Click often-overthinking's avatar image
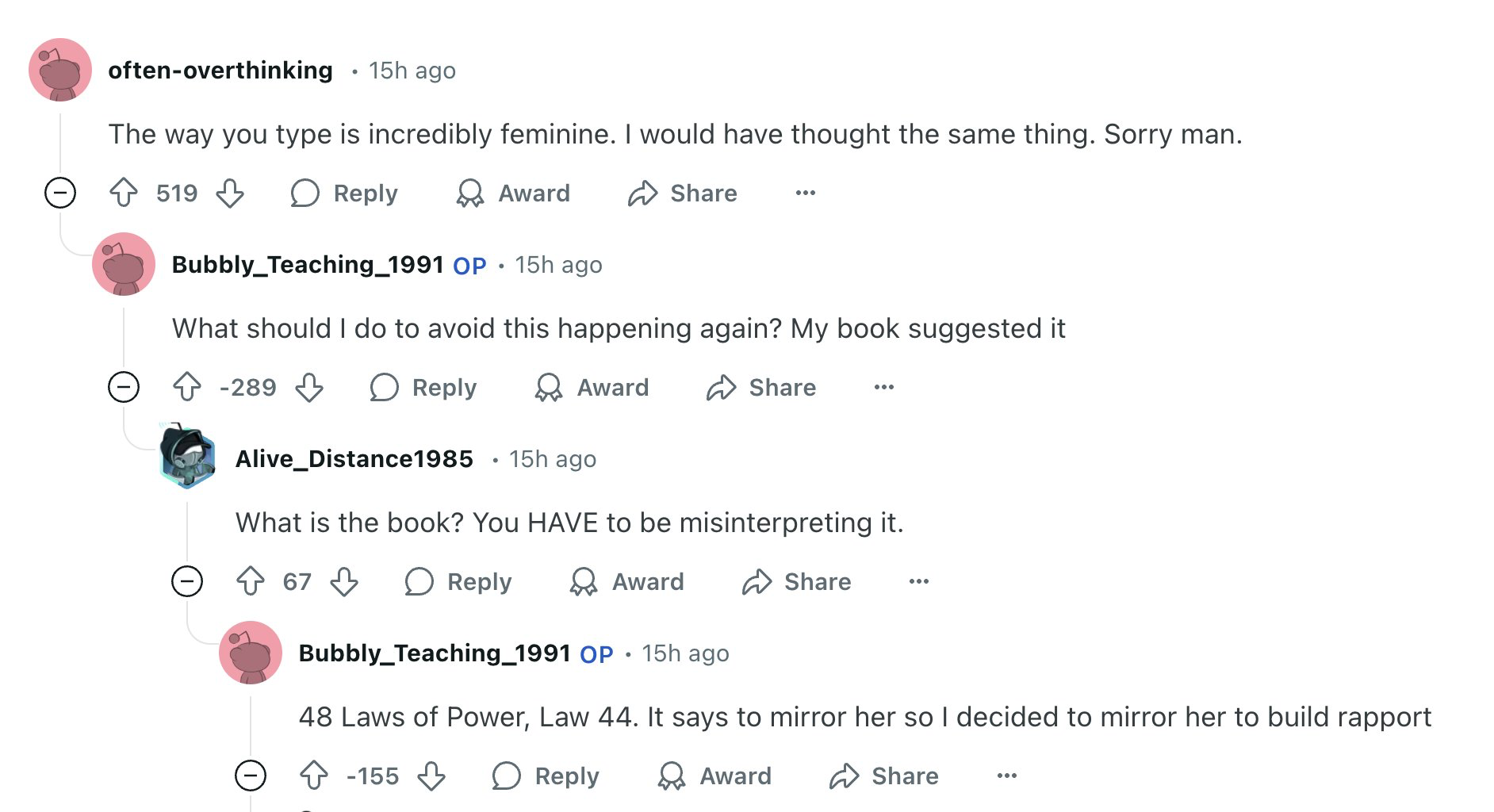 [x=60, y=70]
